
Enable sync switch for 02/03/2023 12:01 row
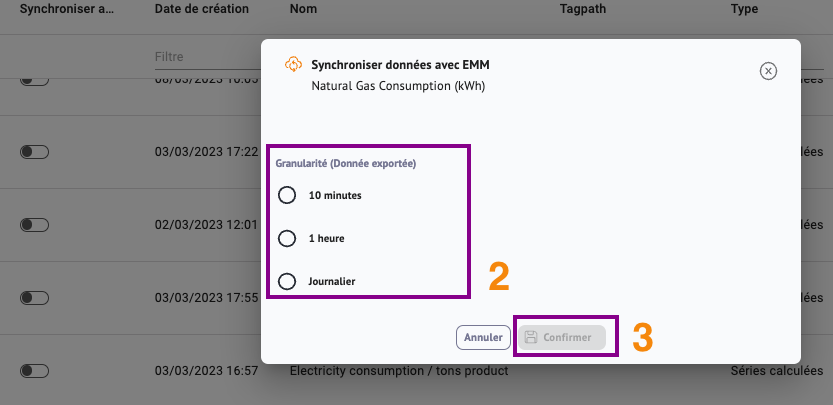(34, 225)
